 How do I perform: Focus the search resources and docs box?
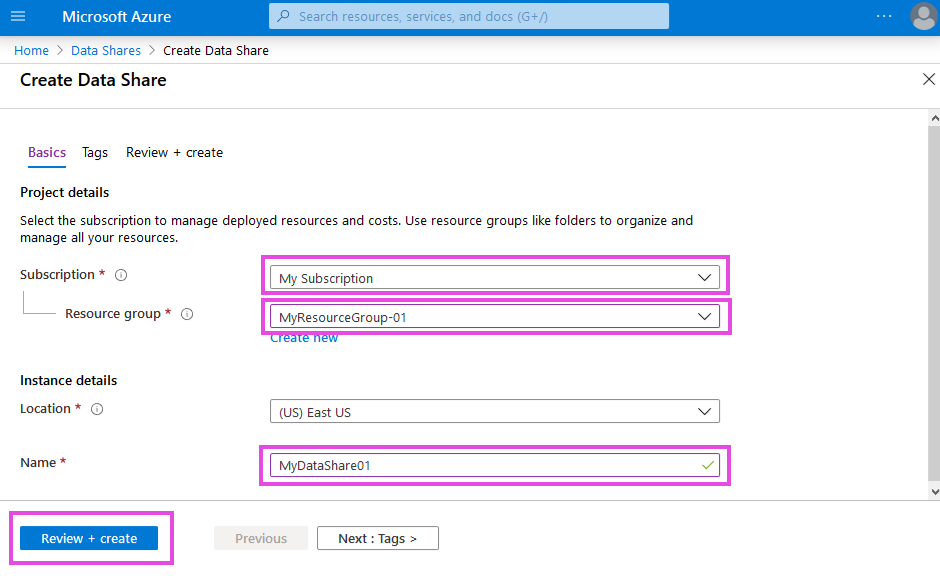click(x=469, y=16)
